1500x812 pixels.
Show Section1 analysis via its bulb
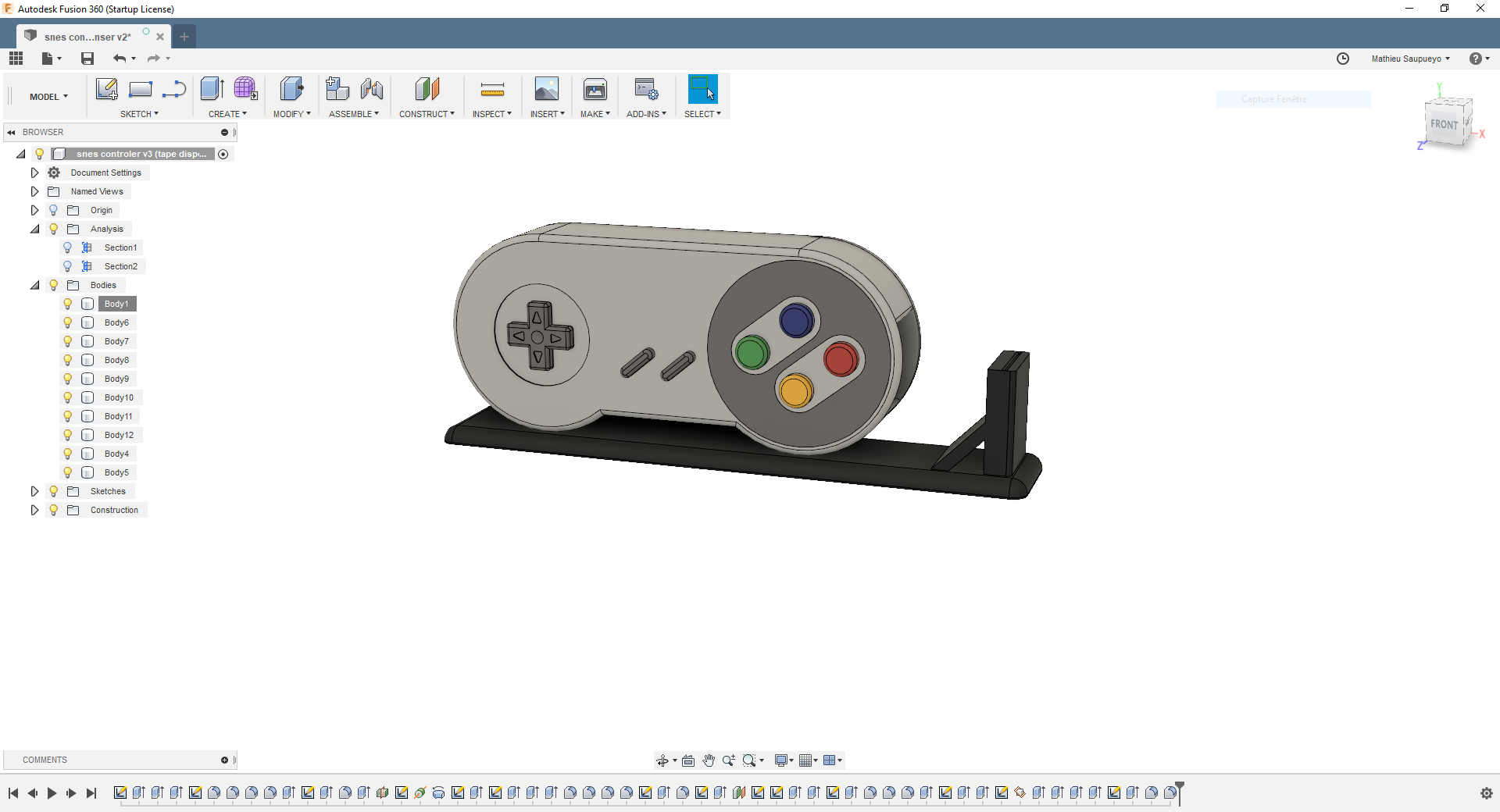pos(68,248)
